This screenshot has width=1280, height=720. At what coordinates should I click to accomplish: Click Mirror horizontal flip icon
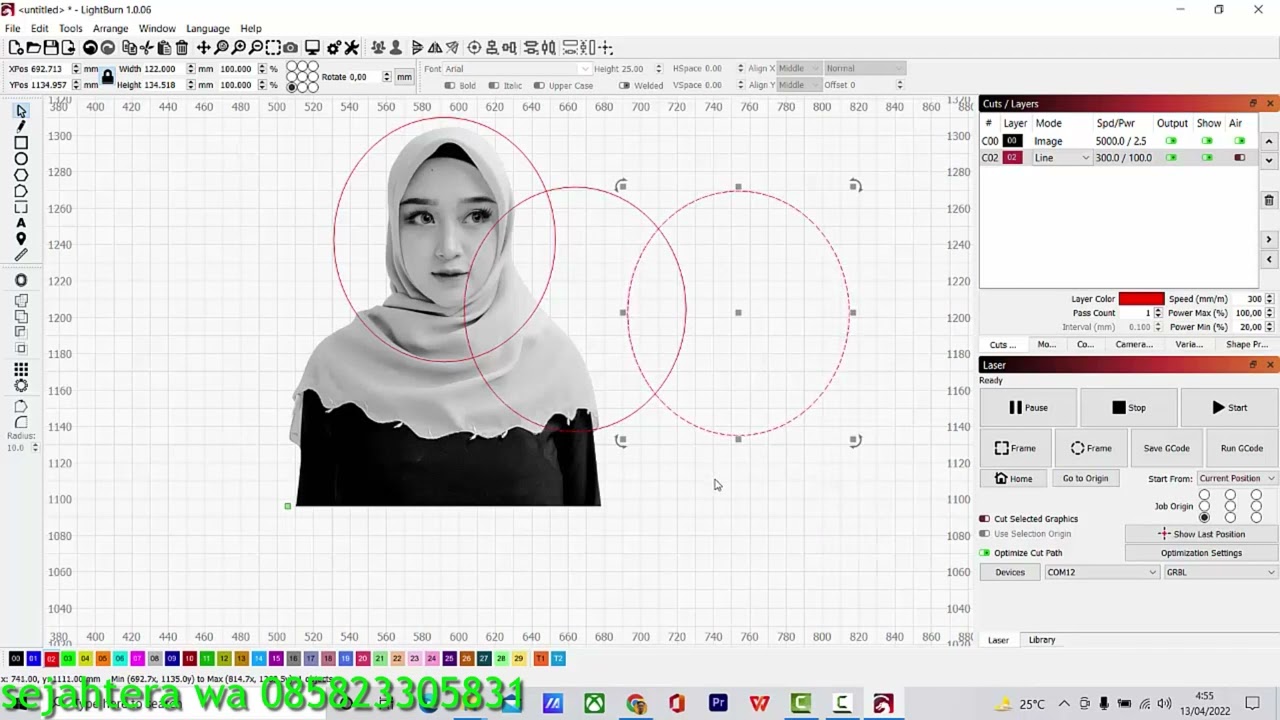click(435, 47)
